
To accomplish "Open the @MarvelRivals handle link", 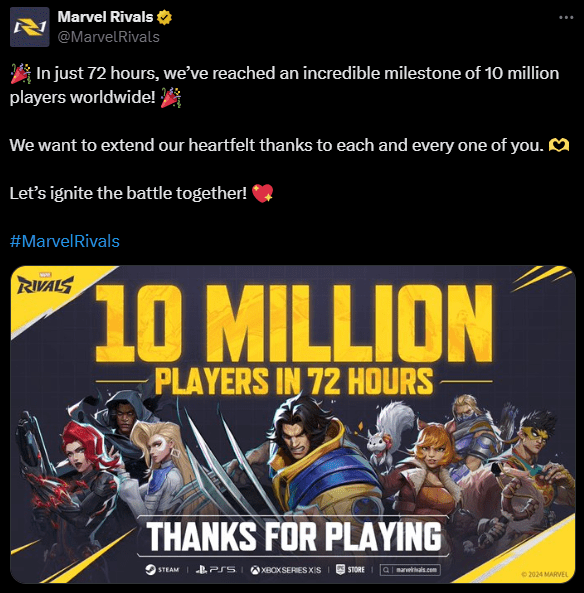I will (109, 37).
